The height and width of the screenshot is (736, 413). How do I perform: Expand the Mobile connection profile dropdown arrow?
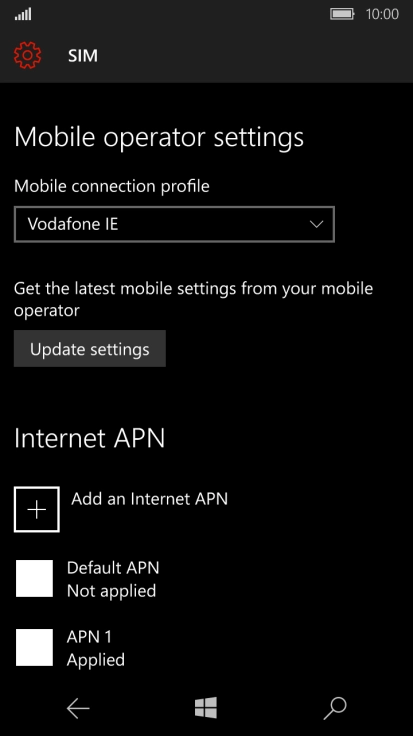tap(317, 224)
